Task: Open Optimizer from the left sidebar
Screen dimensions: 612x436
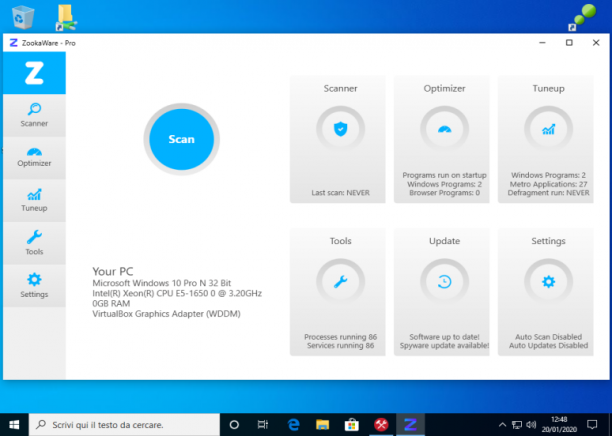Action: [34, 158]
